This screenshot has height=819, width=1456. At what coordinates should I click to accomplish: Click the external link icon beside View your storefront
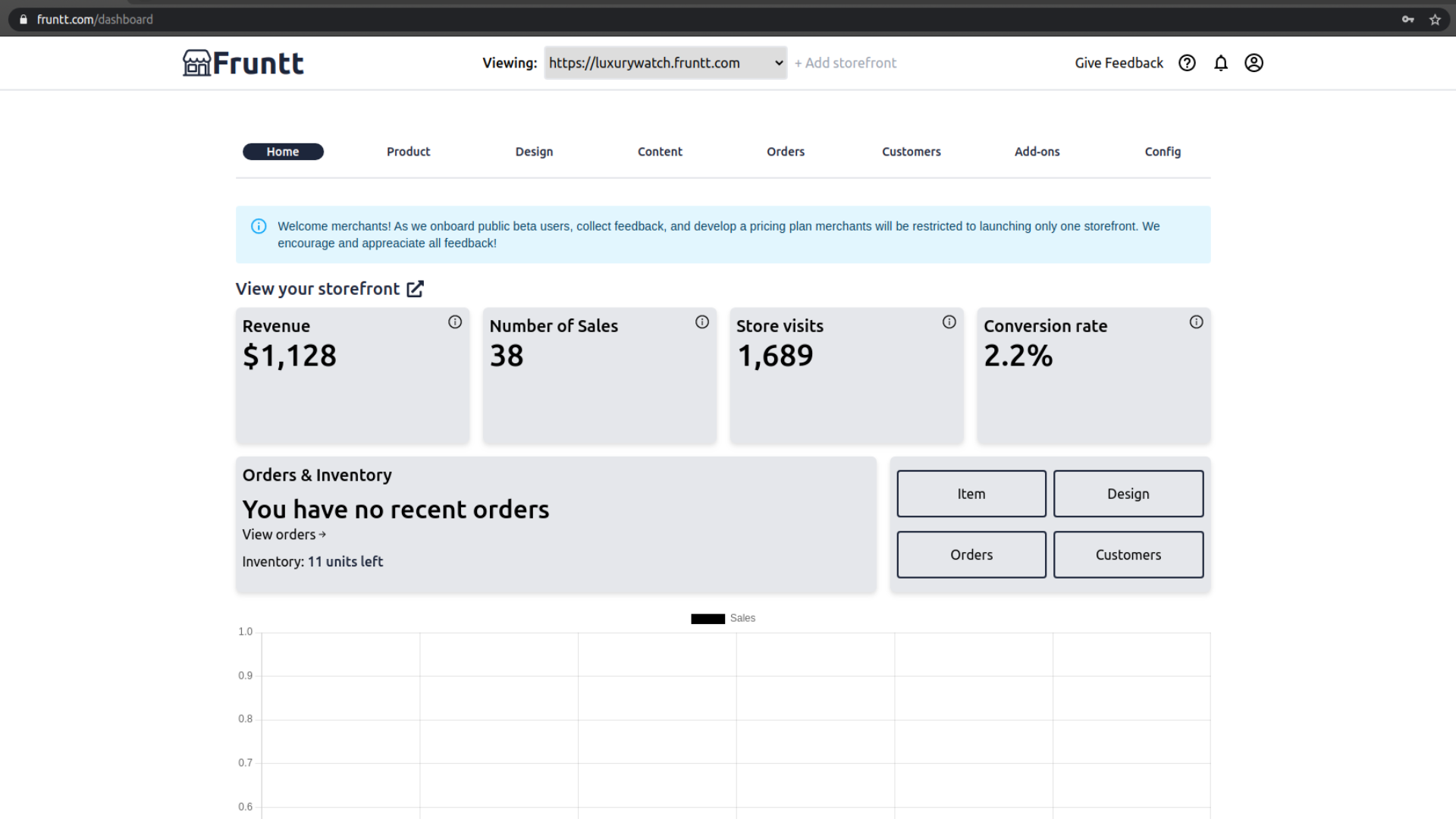tap(415, 289)
